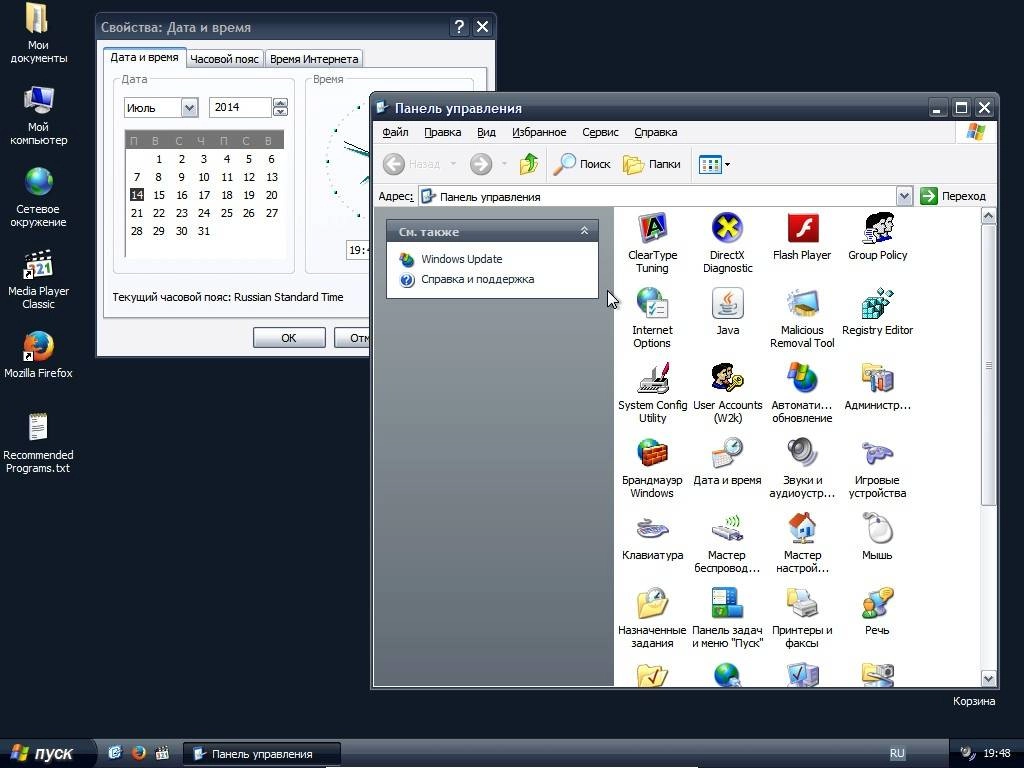Open Панель задач и меню Пуск icon

pyautogui.click(x=727, y=618)
